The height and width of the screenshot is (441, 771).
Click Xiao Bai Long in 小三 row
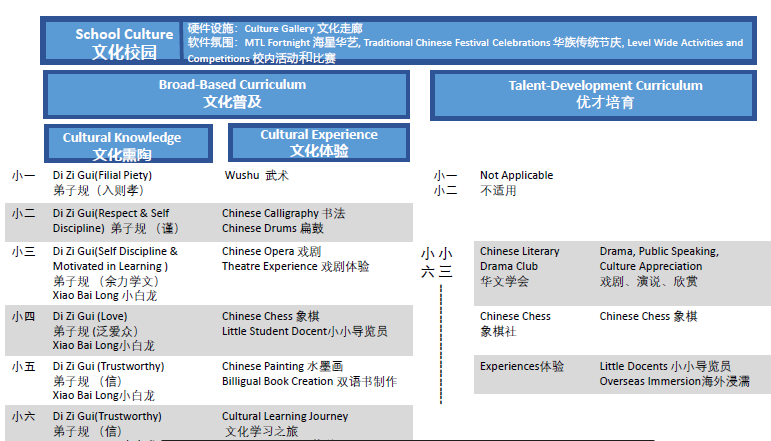(x=105, y=295)
